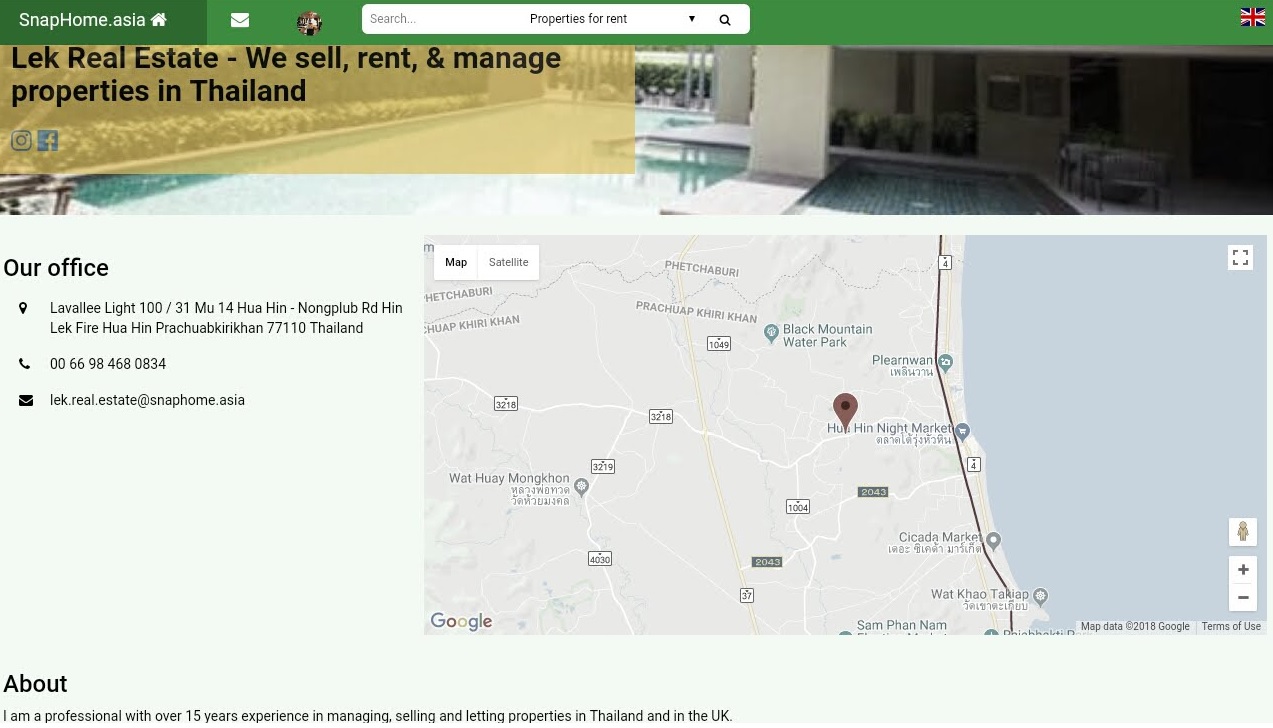Type in the Search input field
The image size is (1273, 728).
(x=440, y=19)
